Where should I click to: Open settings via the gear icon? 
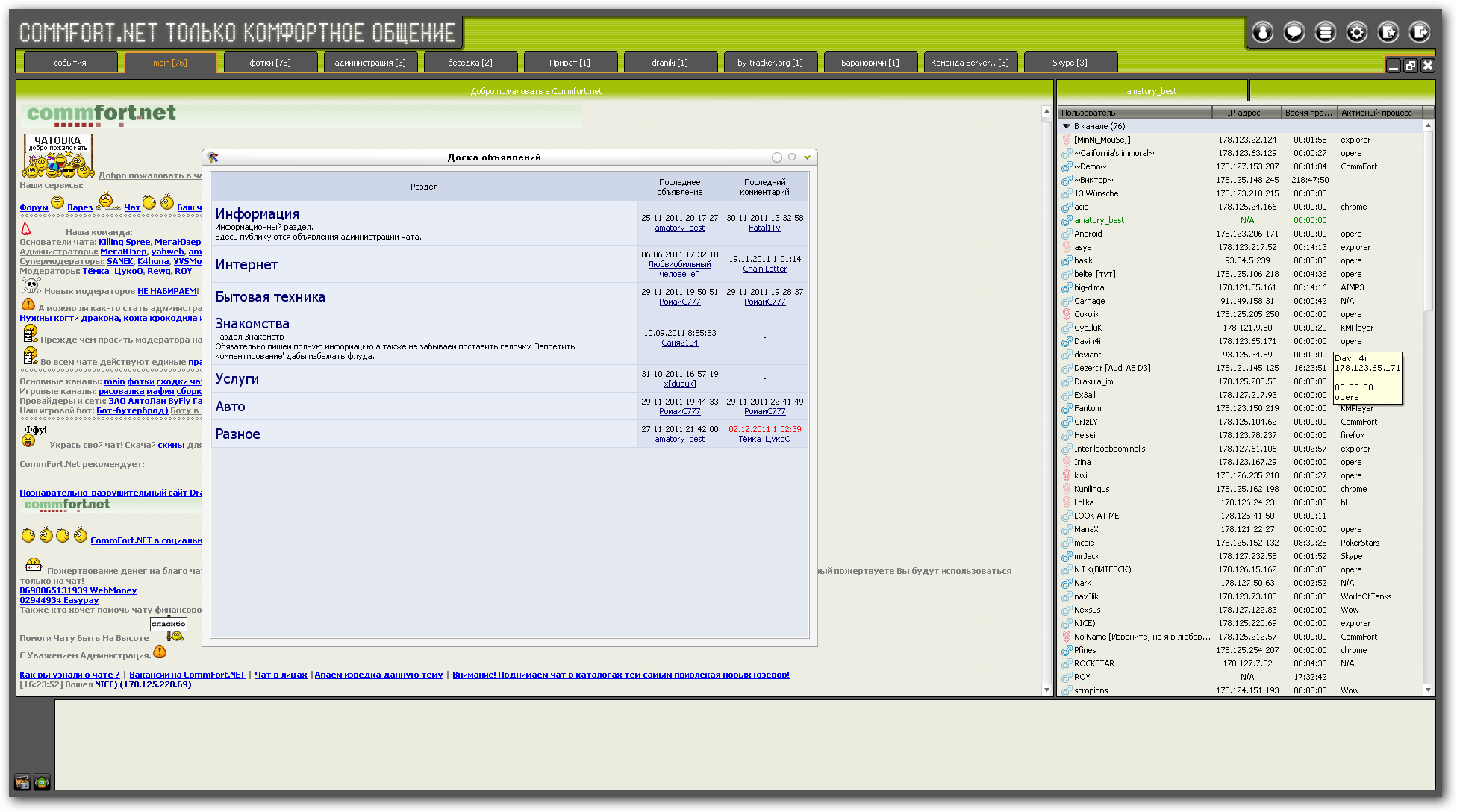click(x=1356, y=32)
